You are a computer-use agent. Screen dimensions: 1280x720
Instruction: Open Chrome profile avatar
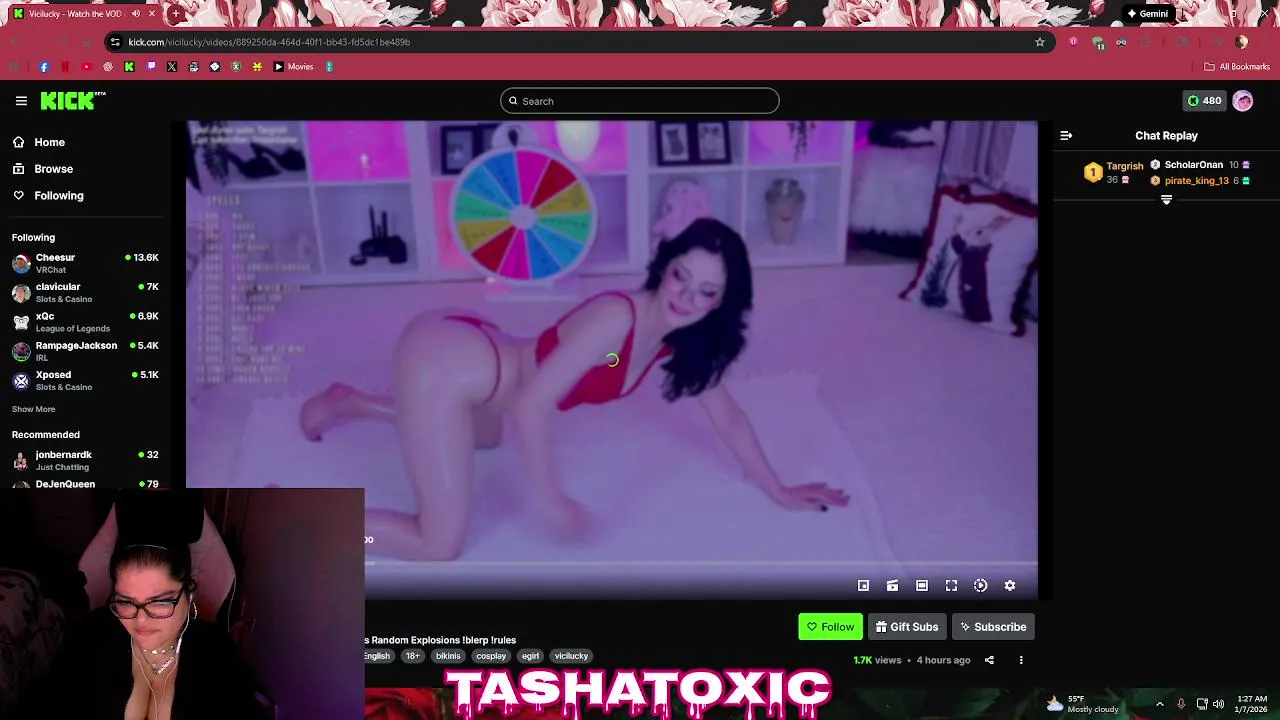[x=1242, y=42]
